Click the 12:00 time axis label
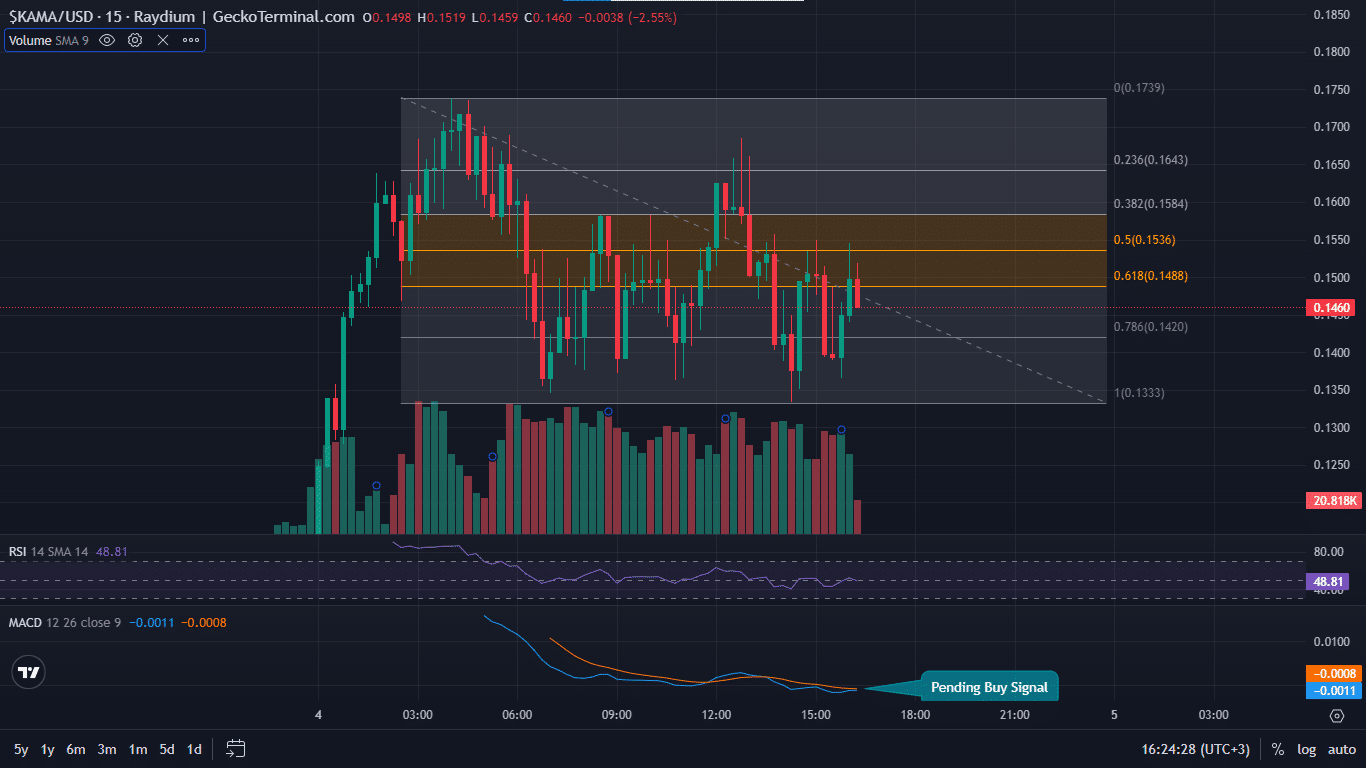1366x768 pixels. 716,715
